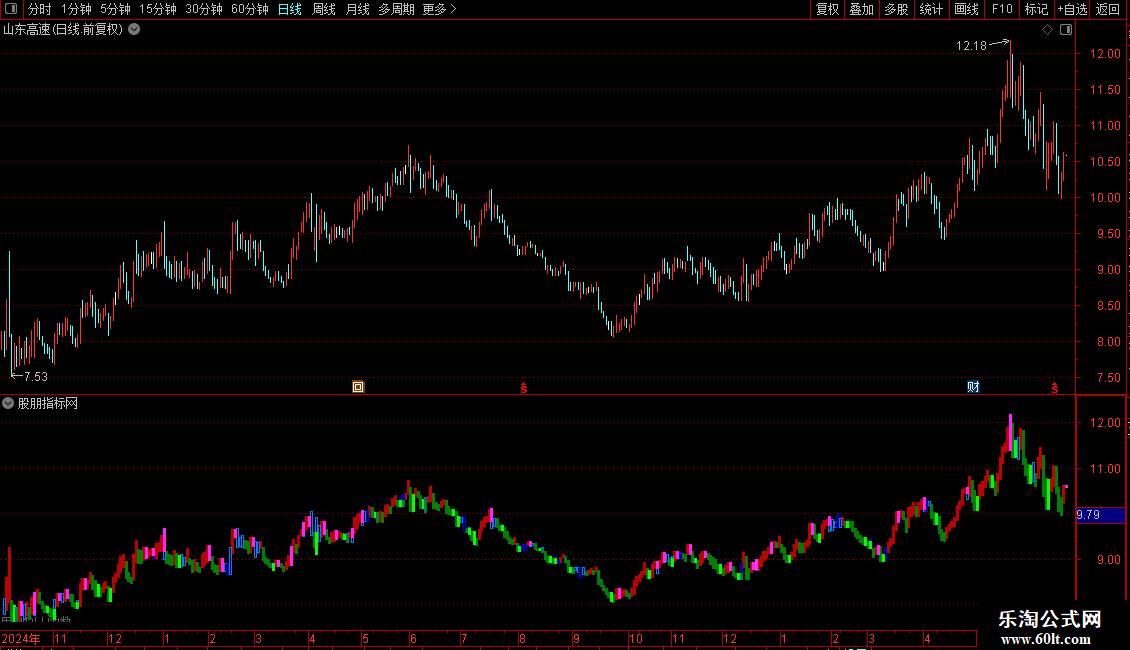Viewport: 1130px width, 650px height.
Task: Switch to 分时 intraday view
Action: coord(40,9)
